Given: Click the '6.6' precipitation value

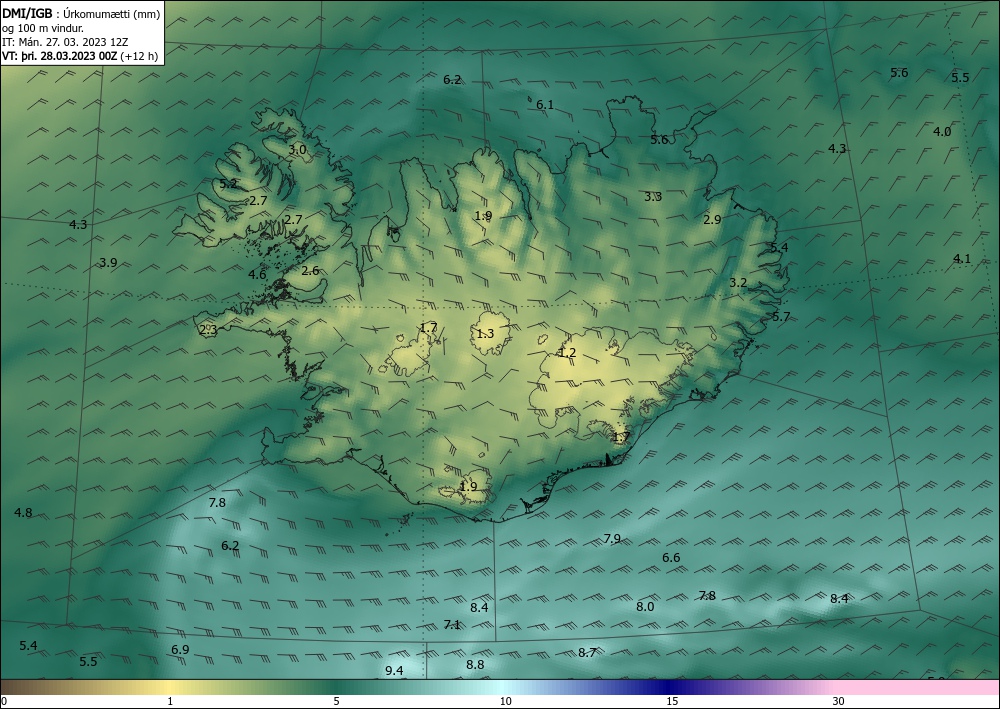Looking at the screenshot, I should 671,557.
